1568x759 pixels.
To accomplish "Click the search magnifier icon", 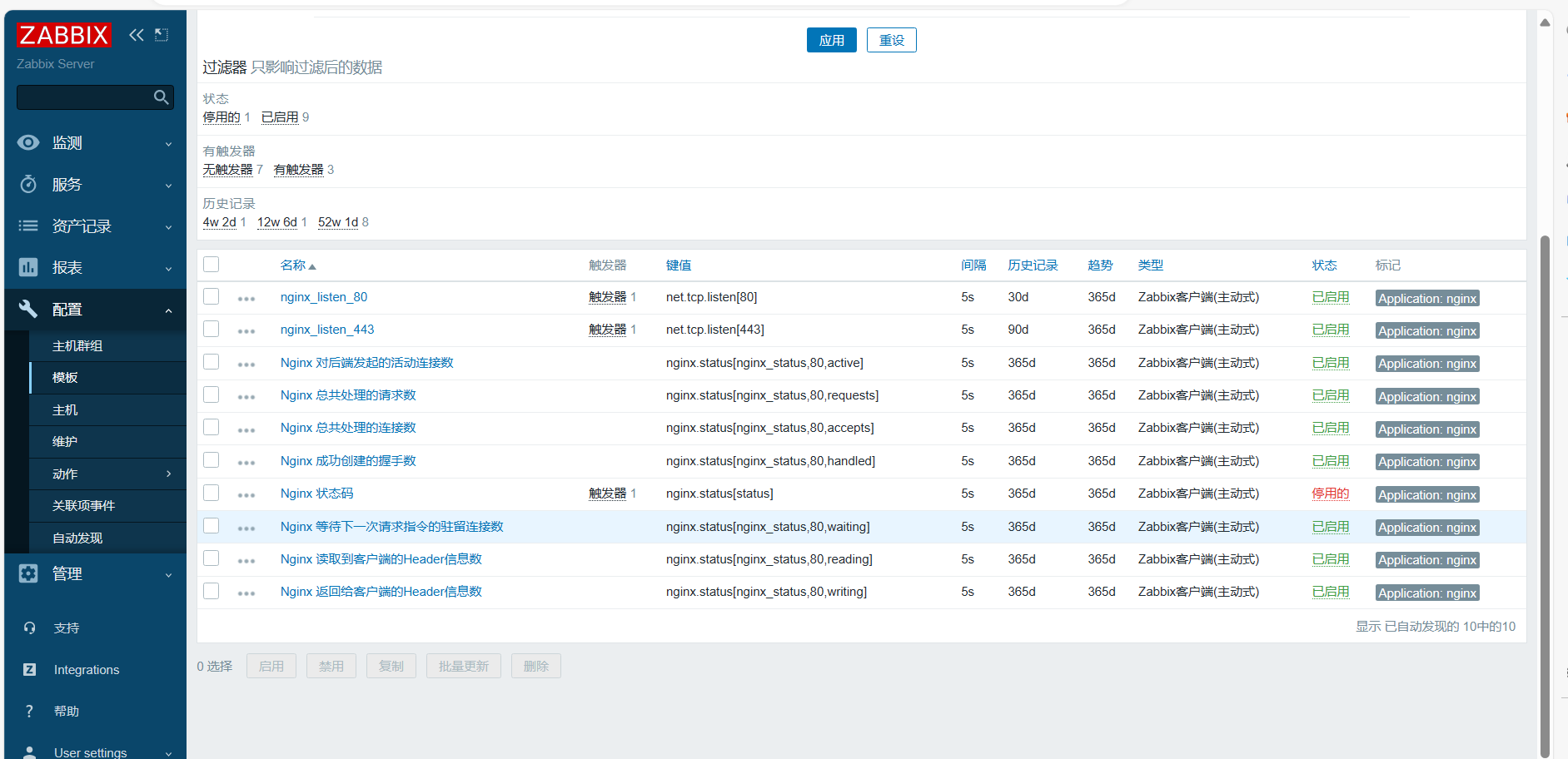I will click(162, 97).
